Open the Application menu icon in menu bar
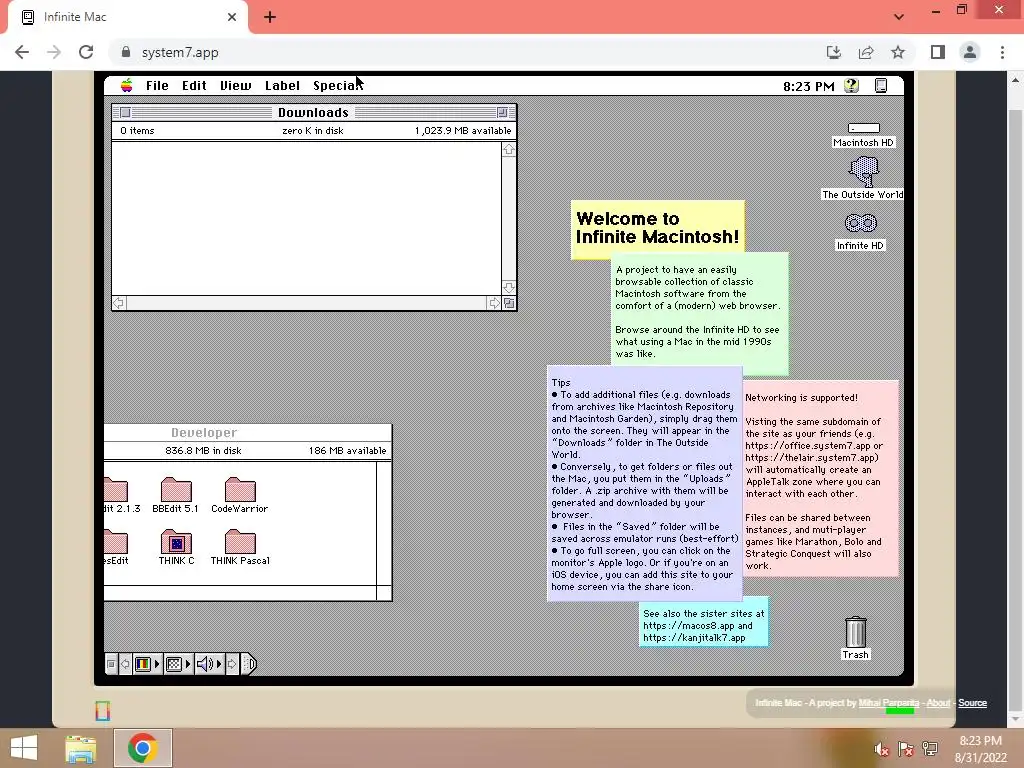Viewport: 1024px width, 768px height. 881,86
